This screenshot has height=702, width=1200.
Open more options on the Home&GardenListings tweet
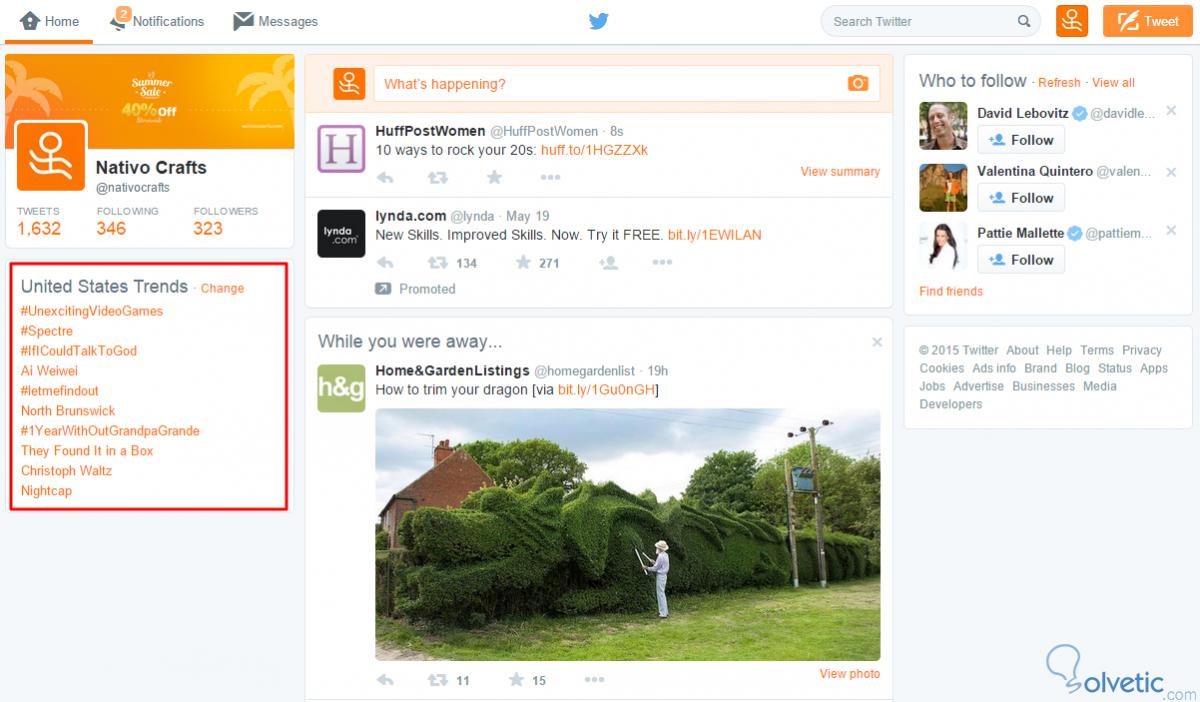pyautogui.click(x=594, y=680)
